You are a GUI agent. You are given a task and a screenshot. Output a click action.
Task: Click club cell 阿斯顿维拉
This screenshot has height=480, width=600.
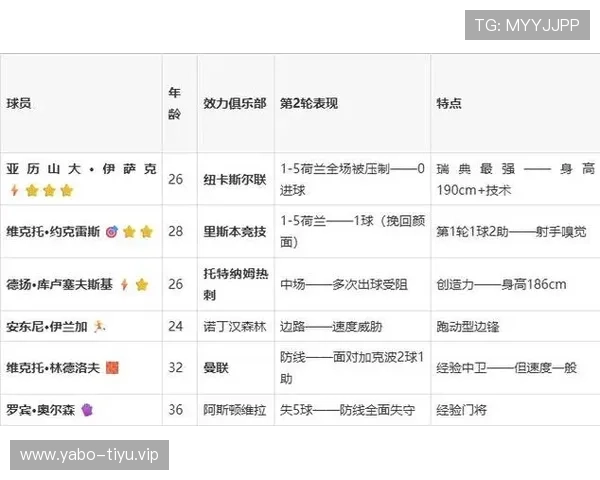[x=235, y=410]
